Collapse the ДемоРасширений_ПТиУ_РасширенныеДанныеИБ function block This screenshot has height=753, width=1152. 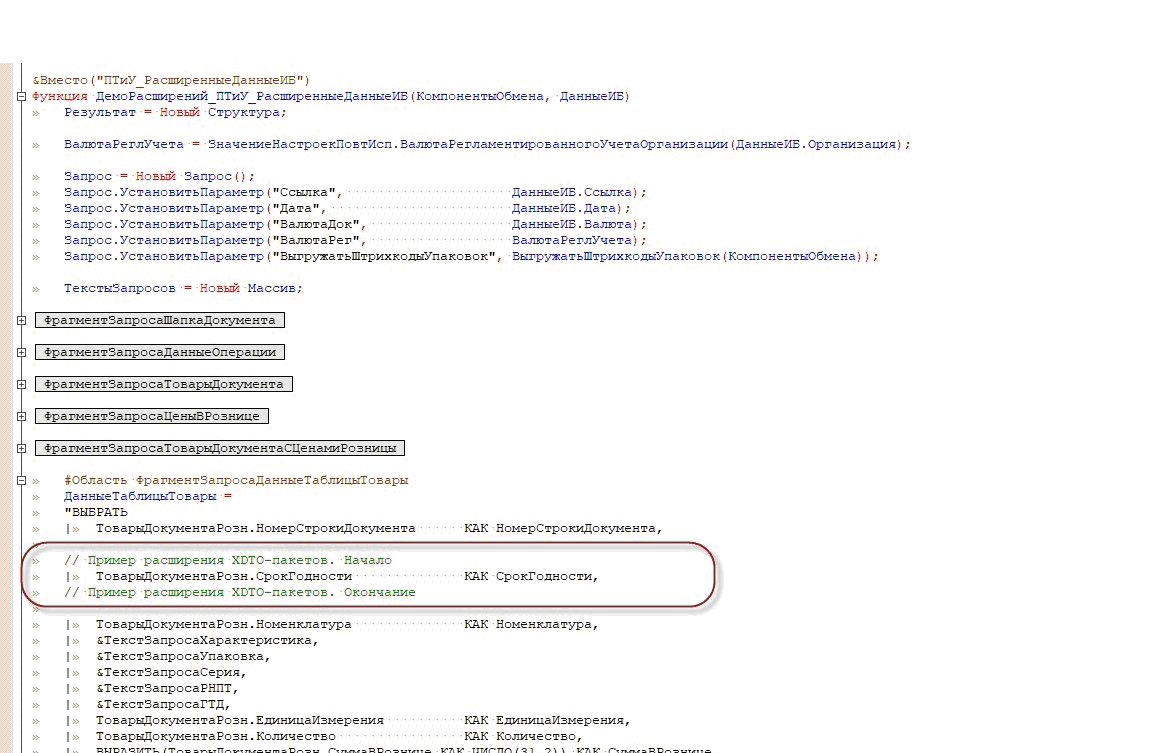pyautogui.click(x=21, y=97)
